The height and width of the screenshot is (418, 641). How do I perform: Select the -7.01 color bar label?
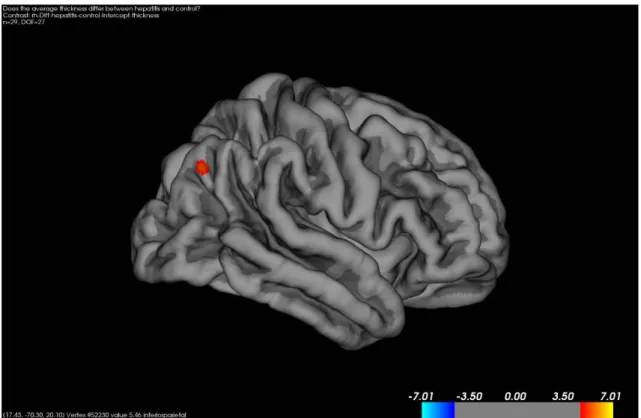click(x=421, y=396)
